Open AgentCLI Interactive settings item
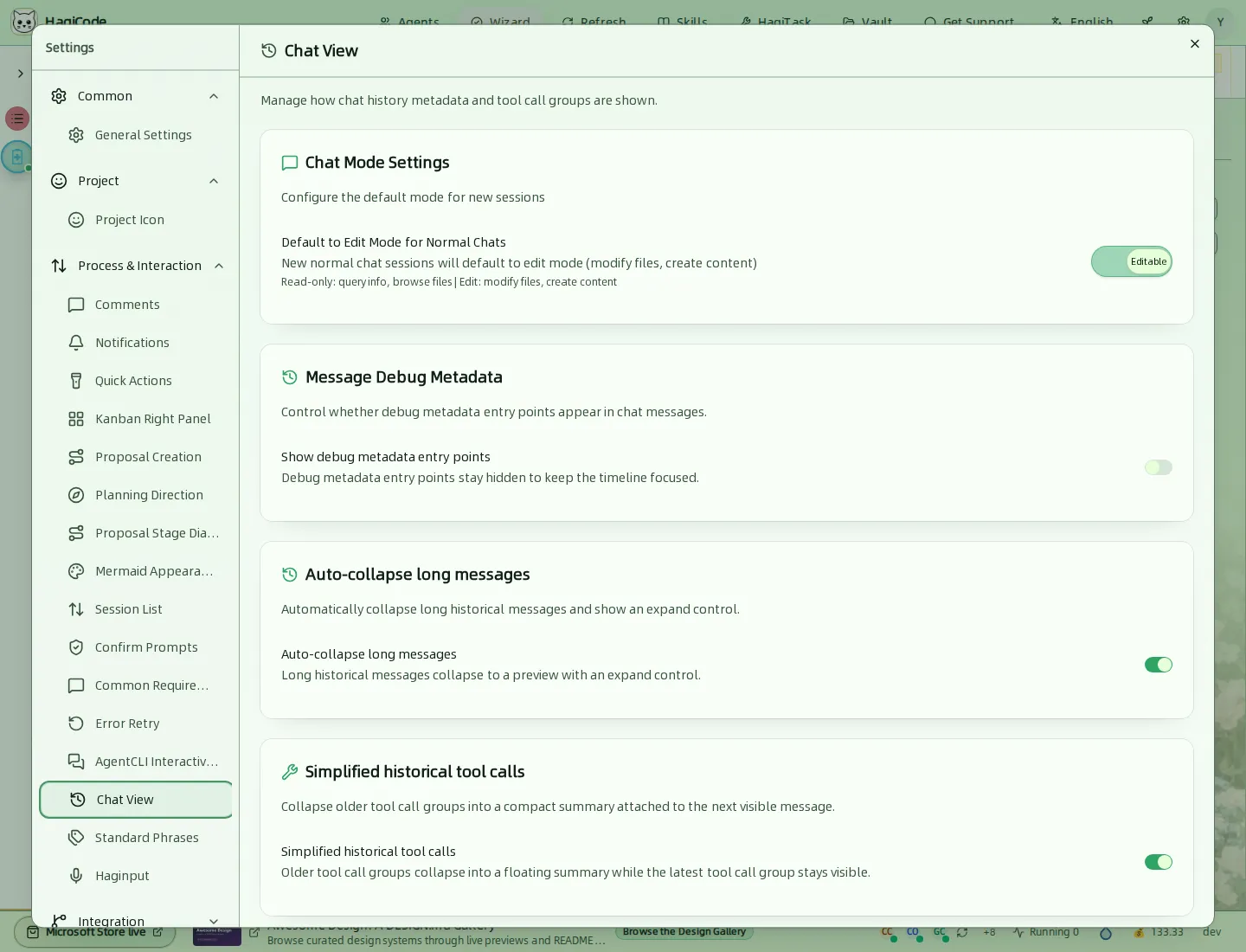This screenshot has width=1246, height=952. pos(136,762)
